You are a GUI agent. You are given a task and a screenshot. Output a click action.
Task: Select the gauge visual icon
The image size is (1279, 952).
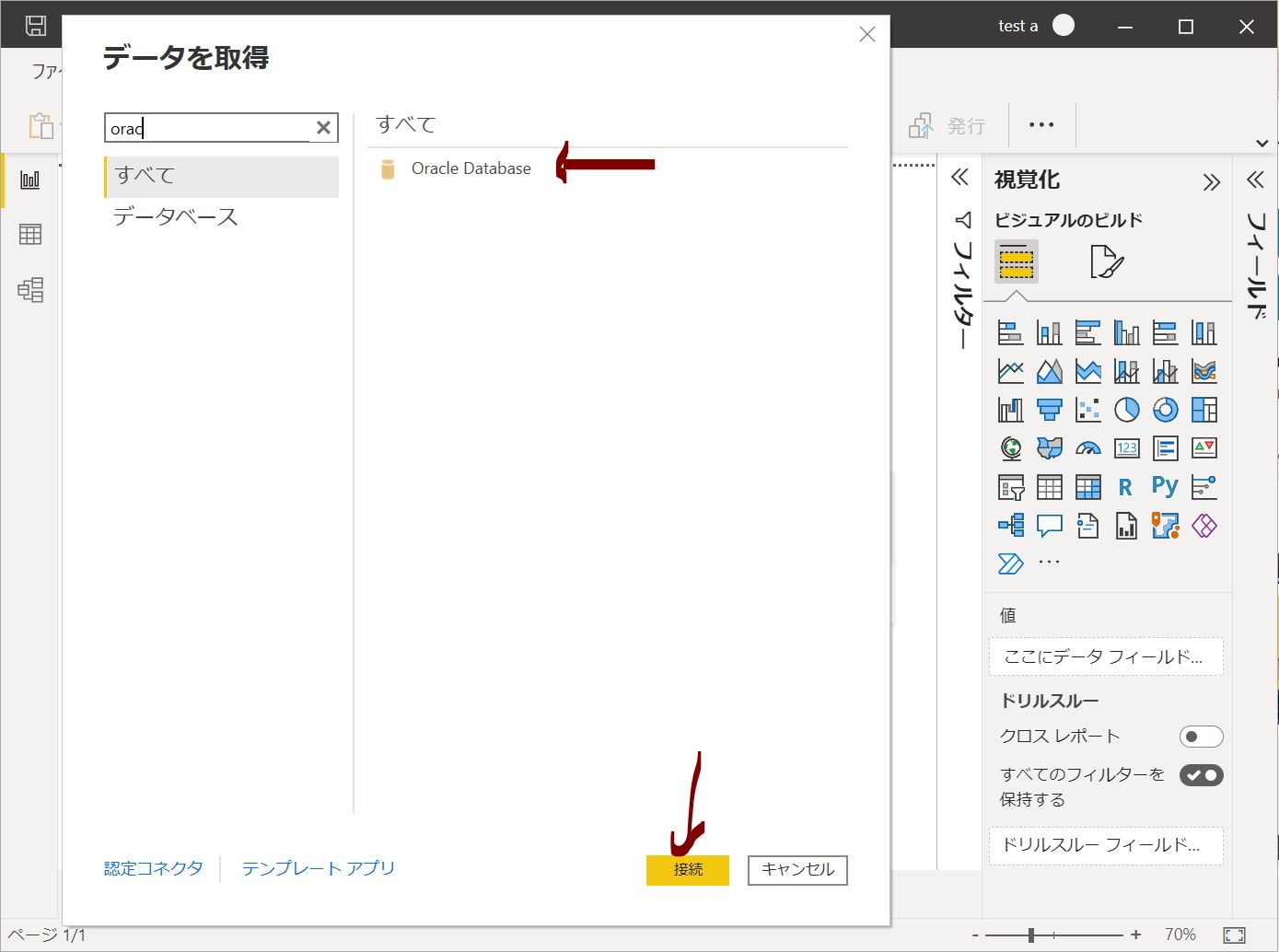(x=1087, y=448)
